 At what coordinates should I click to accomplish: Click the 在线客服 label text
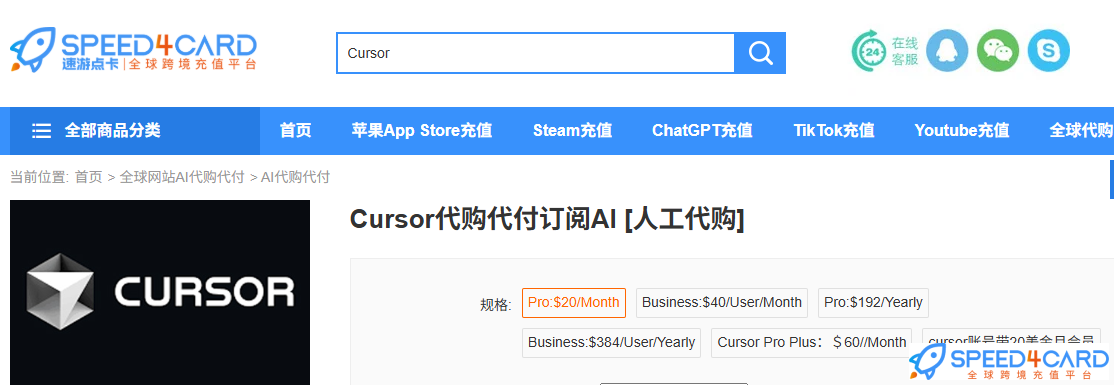905,50
